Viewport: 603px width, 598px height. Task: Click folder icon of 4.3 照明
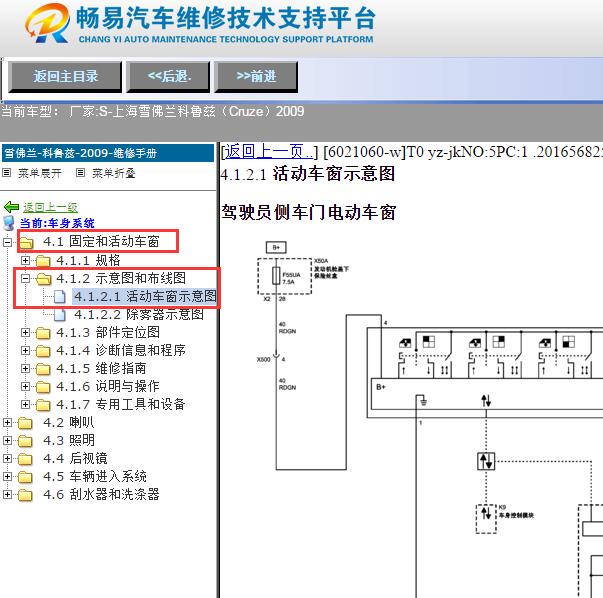25,441
